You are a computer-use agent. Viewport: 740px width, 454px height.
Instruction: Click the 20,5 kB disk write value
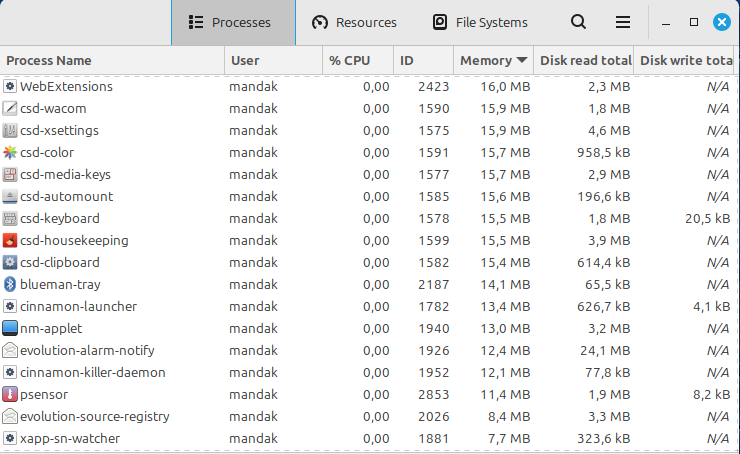(708, 219)
